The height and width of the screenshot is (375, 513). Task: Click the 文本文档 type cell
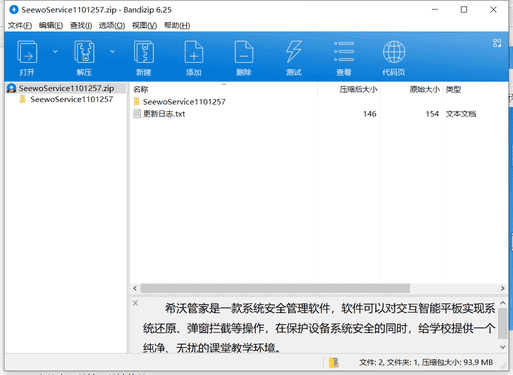tap(461, 114)
